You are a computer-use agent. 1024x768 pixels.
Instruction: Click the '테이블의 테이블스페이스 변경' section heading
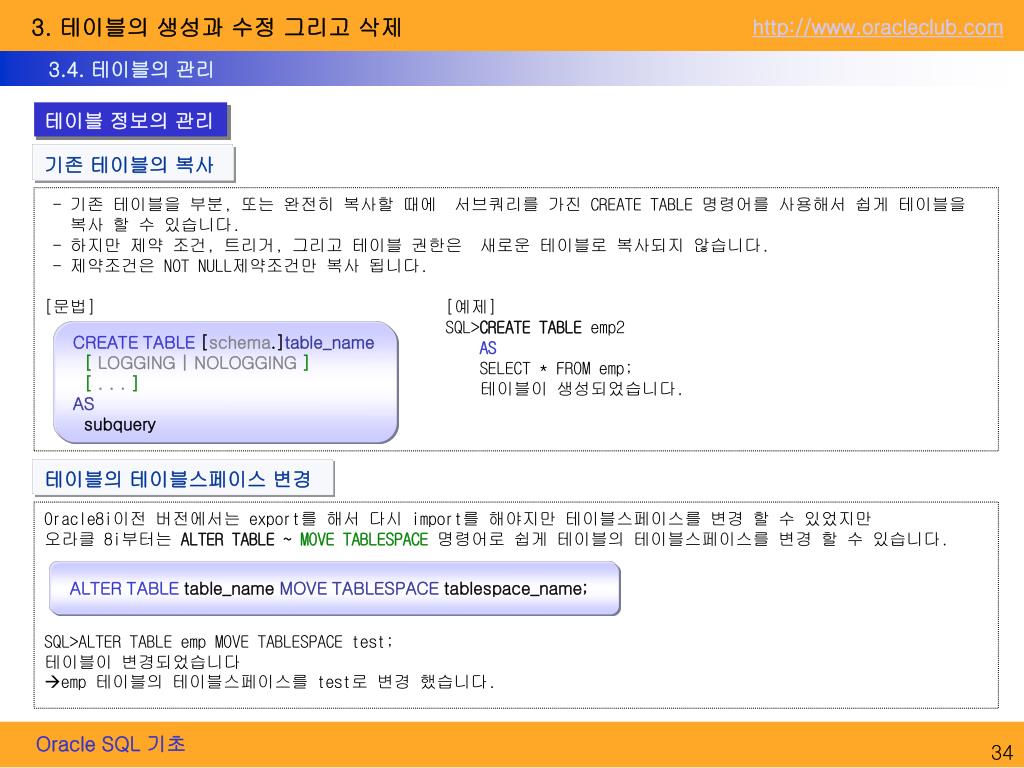tap(183, 479)
